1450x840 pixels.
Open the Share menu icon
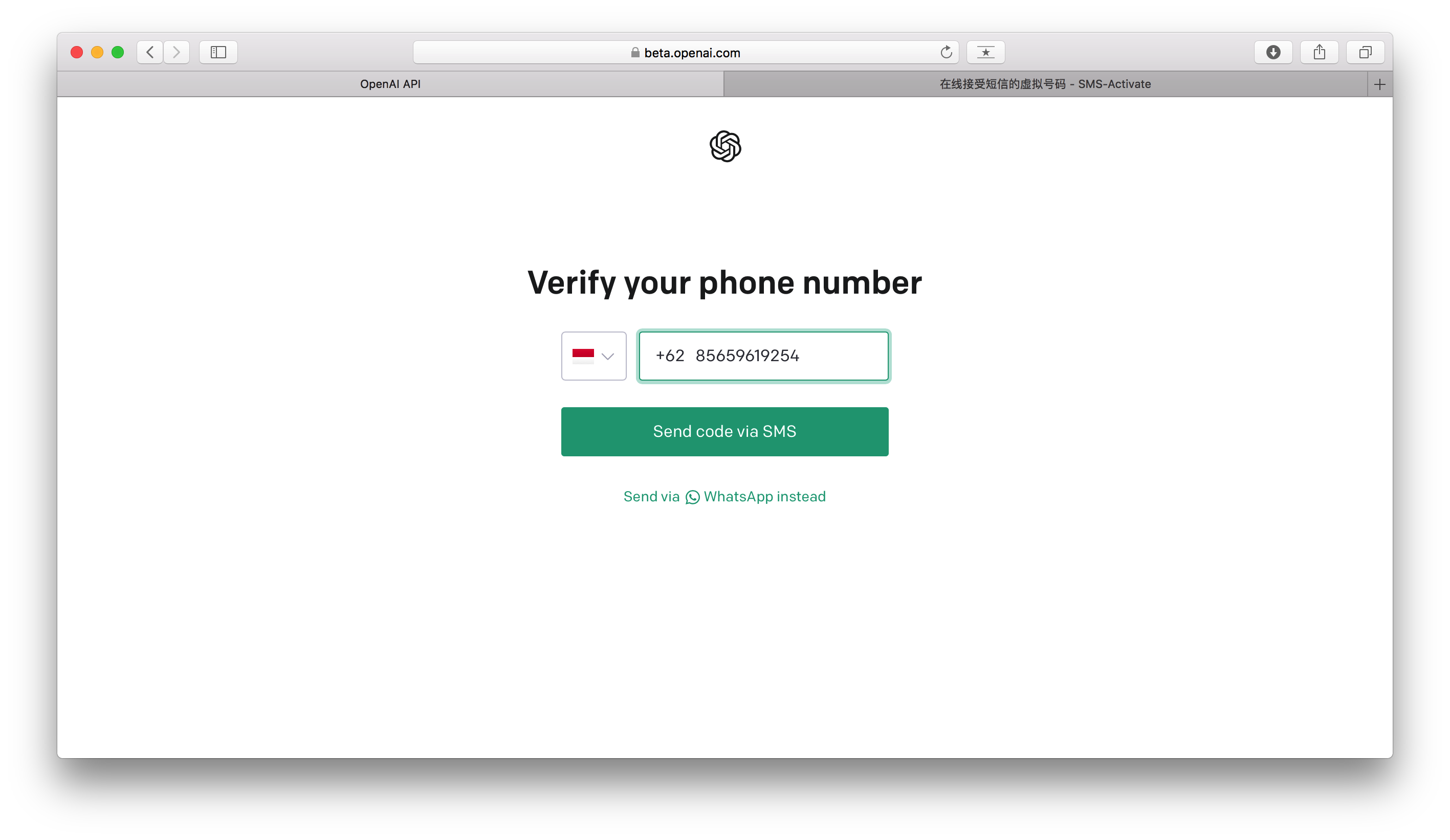coord(1320,52)
